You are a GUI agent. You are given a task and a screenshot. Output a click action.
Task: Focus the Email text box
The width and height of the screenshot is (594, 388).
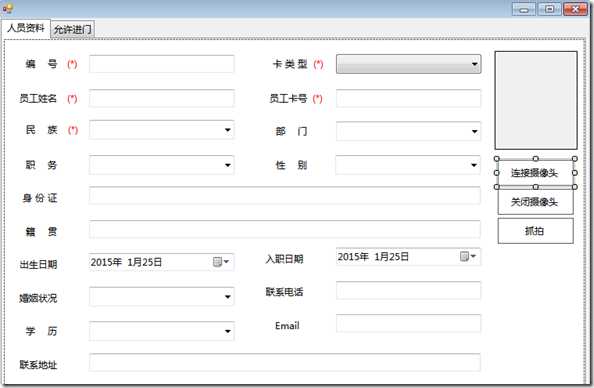[x=408, y=324]
